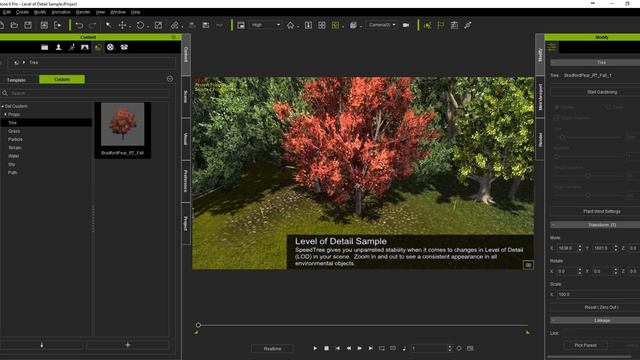
Task: Click the Reset (Zero Out) button
Action: [x=602, y=307]
